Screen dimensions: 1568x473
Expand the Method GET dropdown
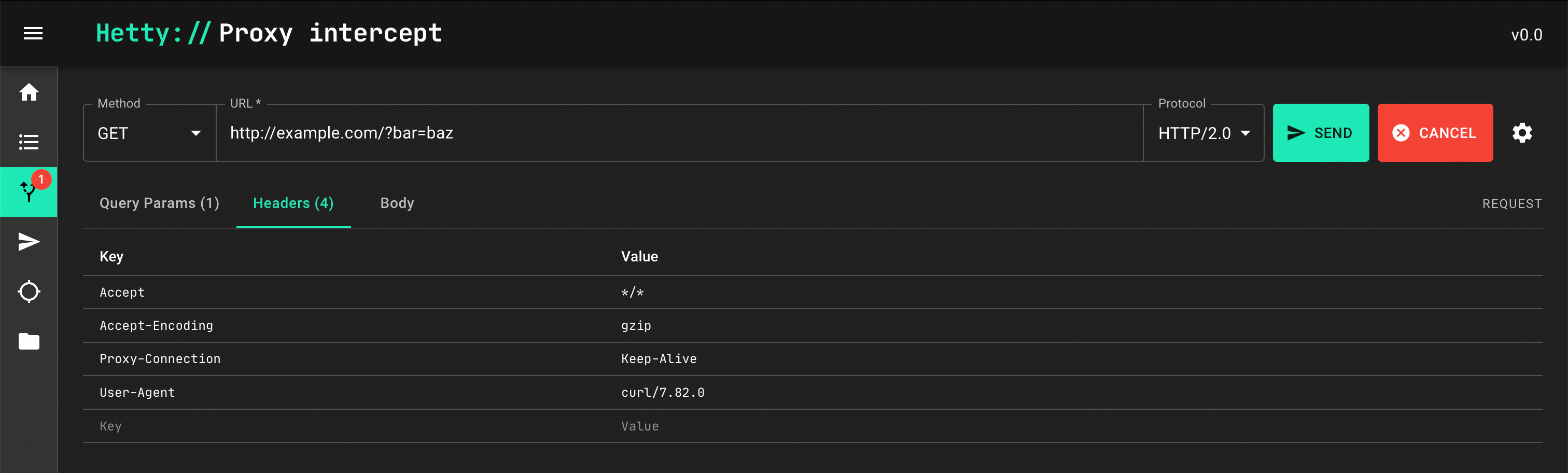[x=149, y=133]
